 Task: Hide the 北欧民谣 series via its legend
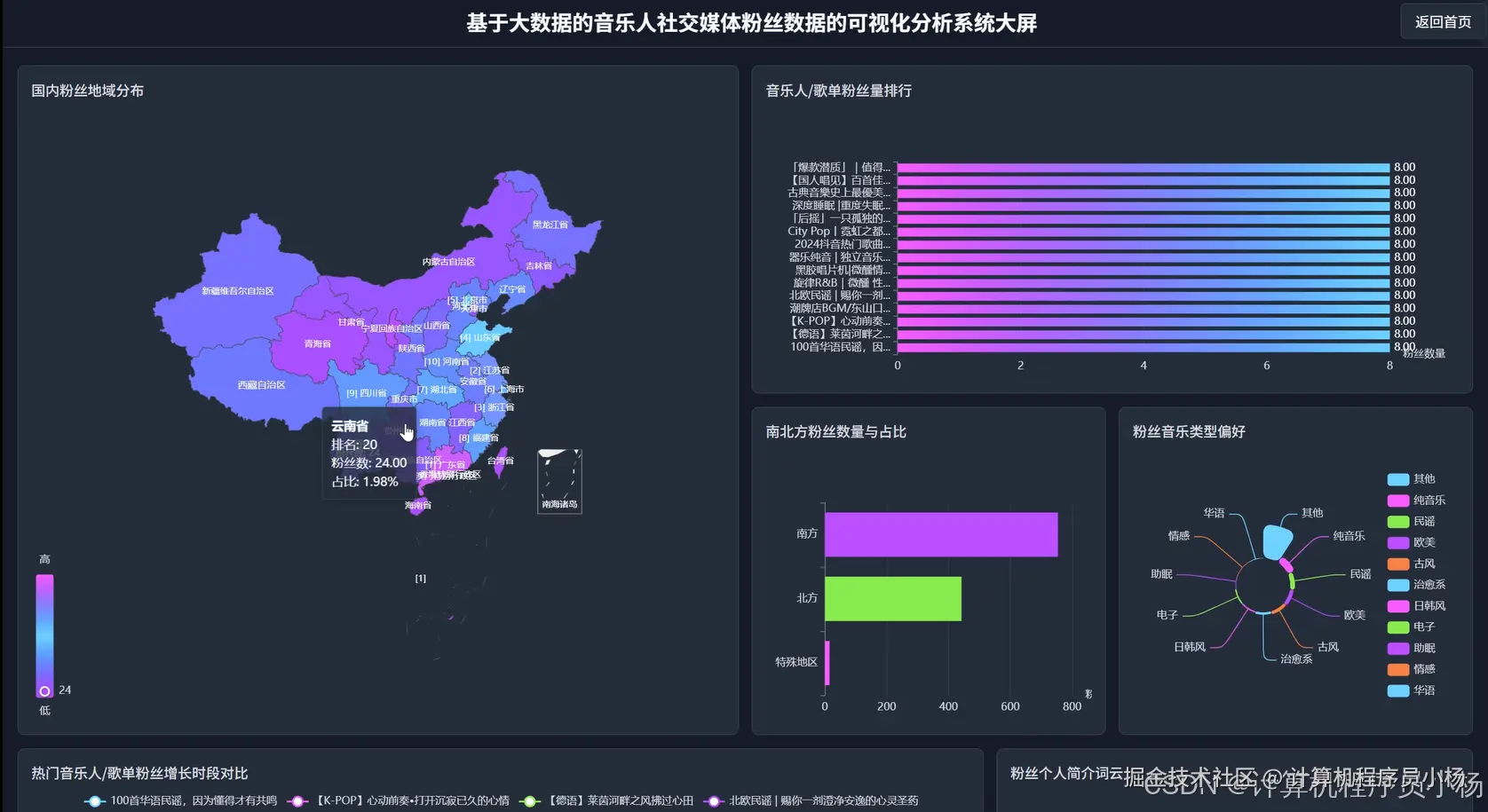(712, 800)
